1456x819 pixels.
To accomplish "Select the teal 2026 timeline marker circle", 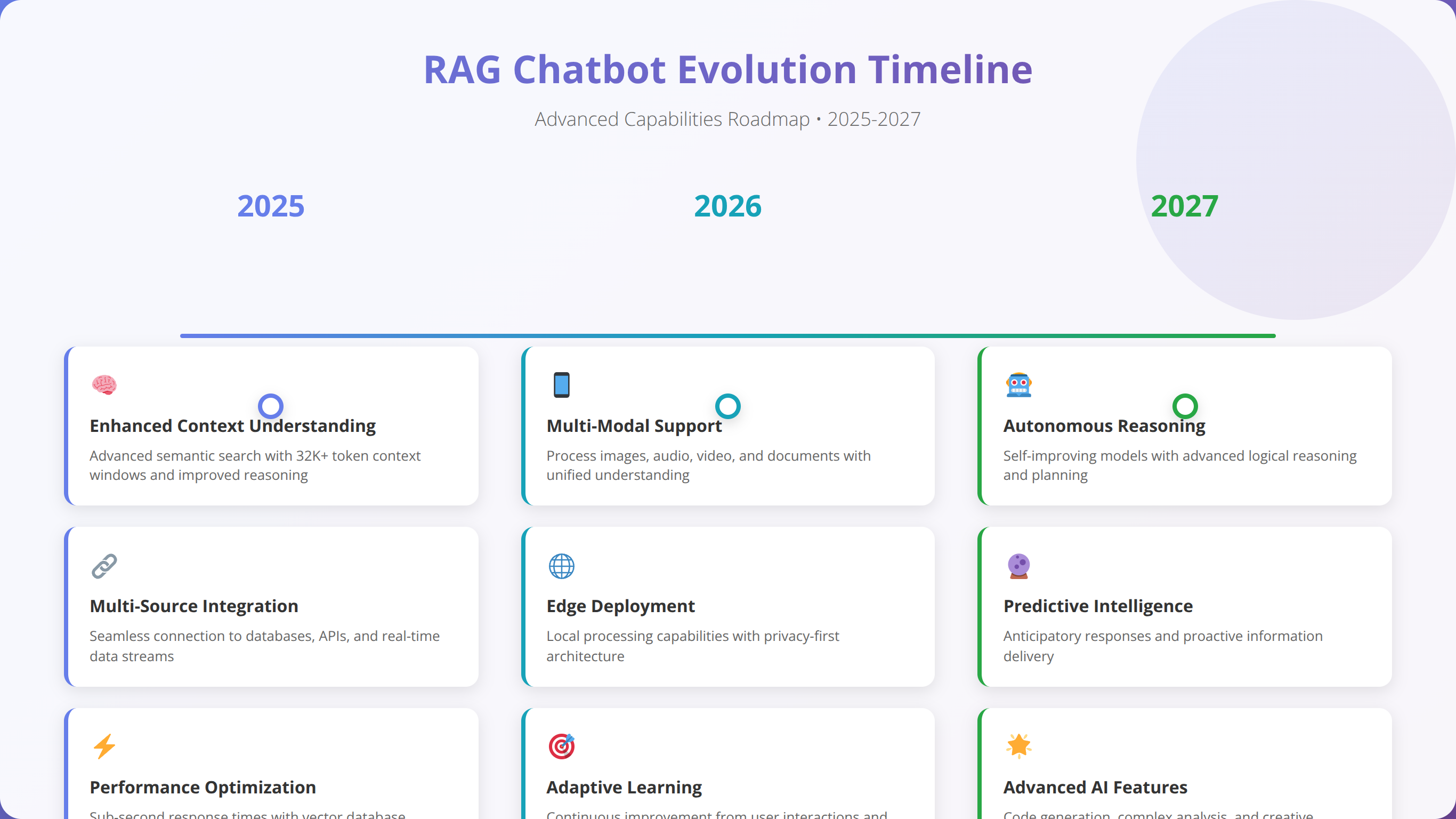I will tap(728, 406).
